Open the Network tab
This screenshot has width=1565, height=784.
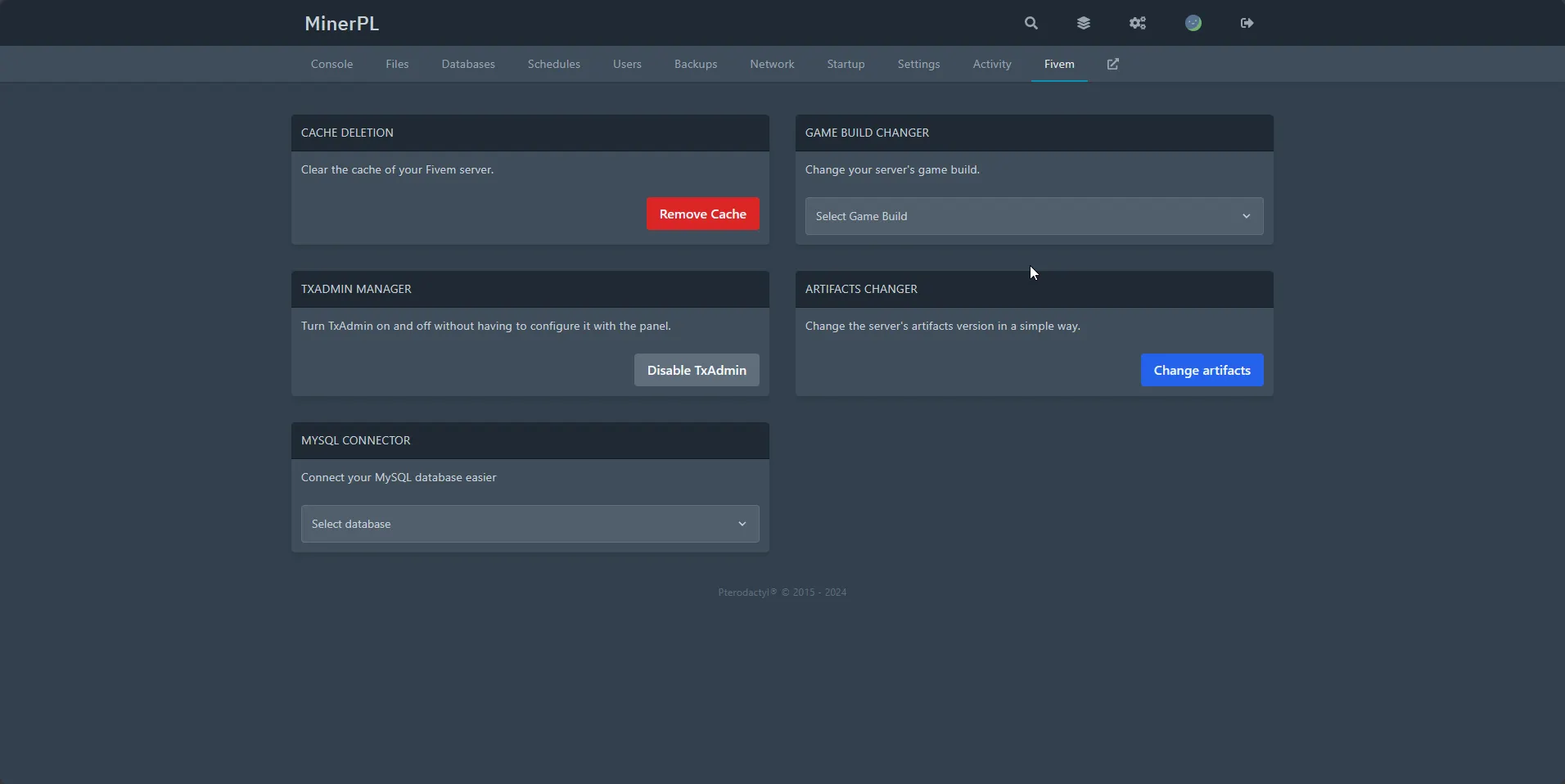tap(772, 64)
